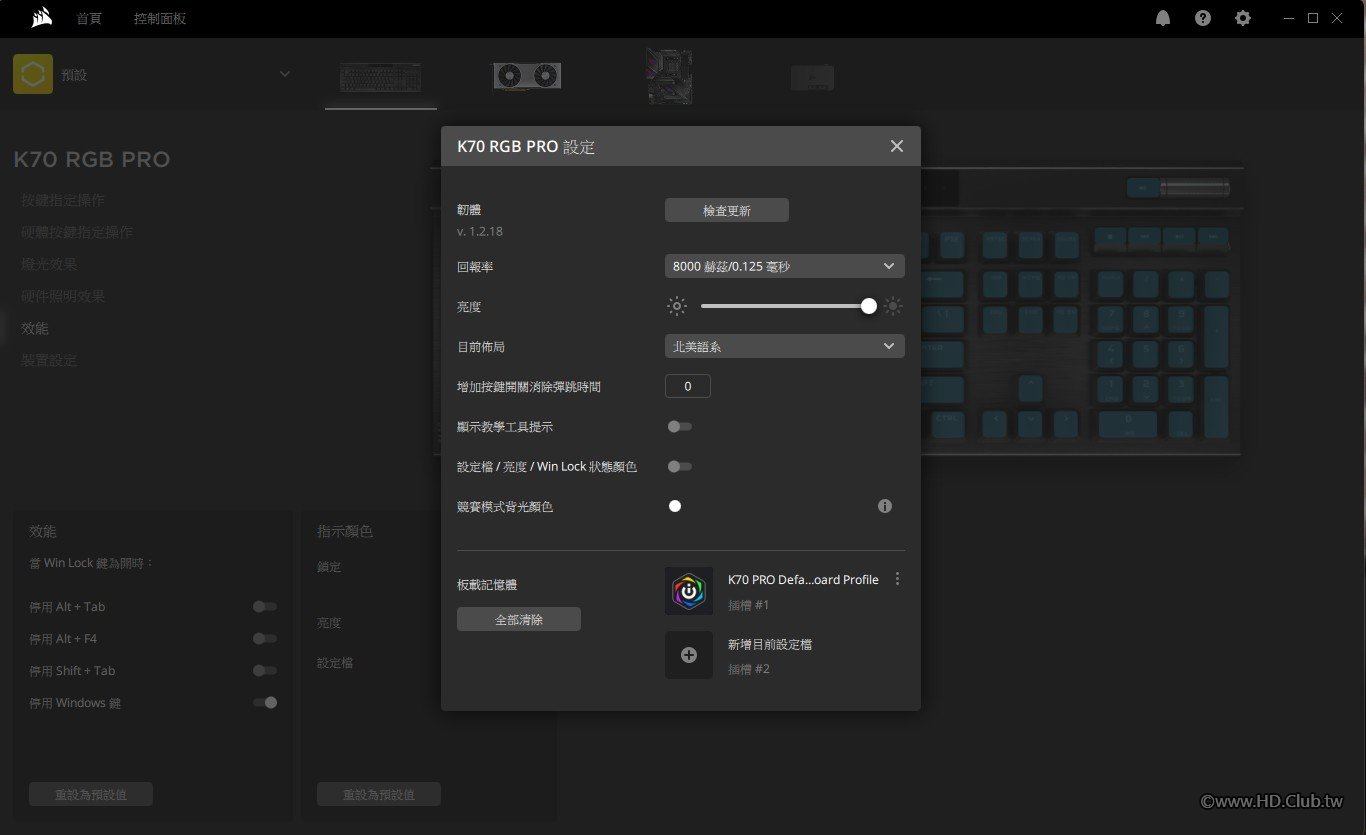Open the 控制面板 tab
The width and height of the screenshot is (1366, 835).
(x=160, y=18)
